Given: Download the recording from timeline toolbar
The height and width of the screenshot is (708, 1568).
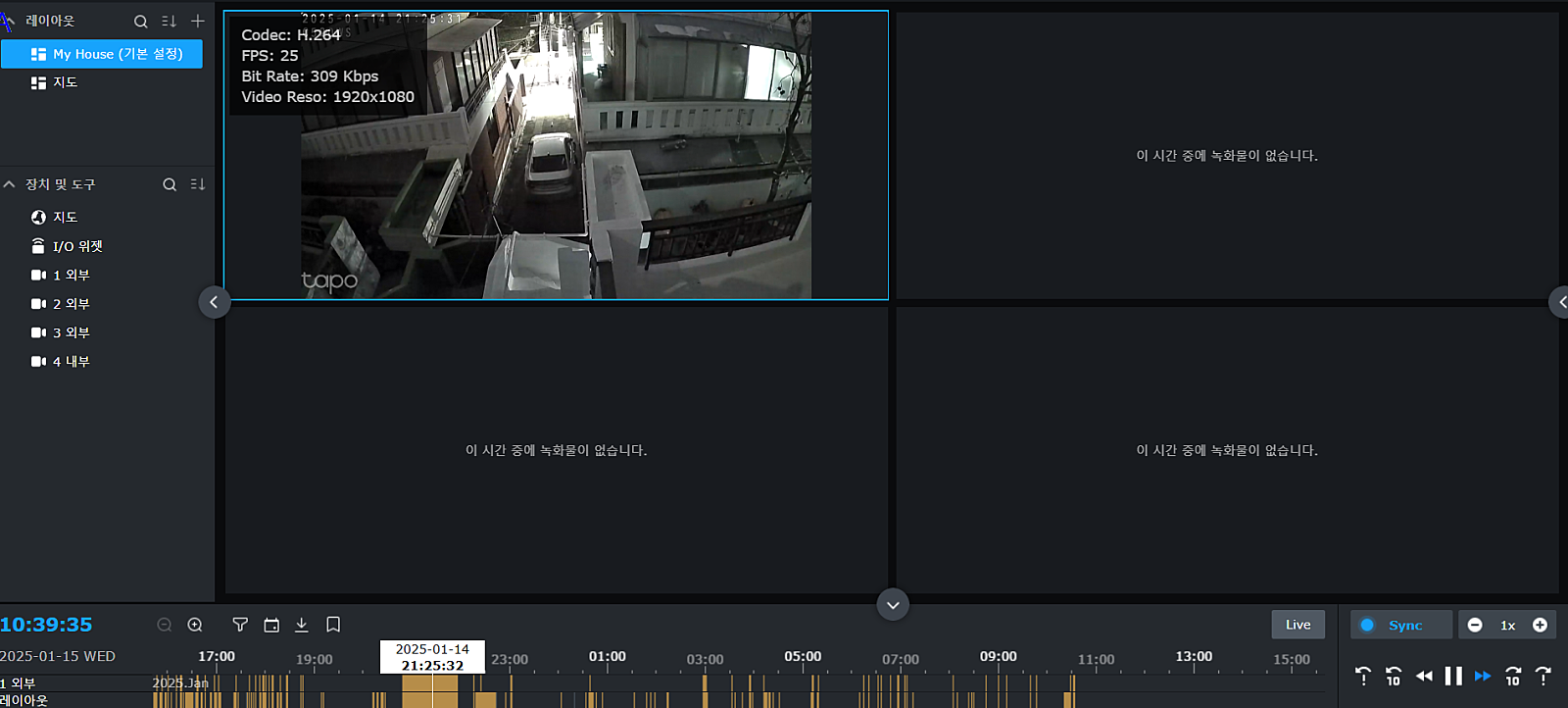Looking at the screenshot, I should pos(302,625).
